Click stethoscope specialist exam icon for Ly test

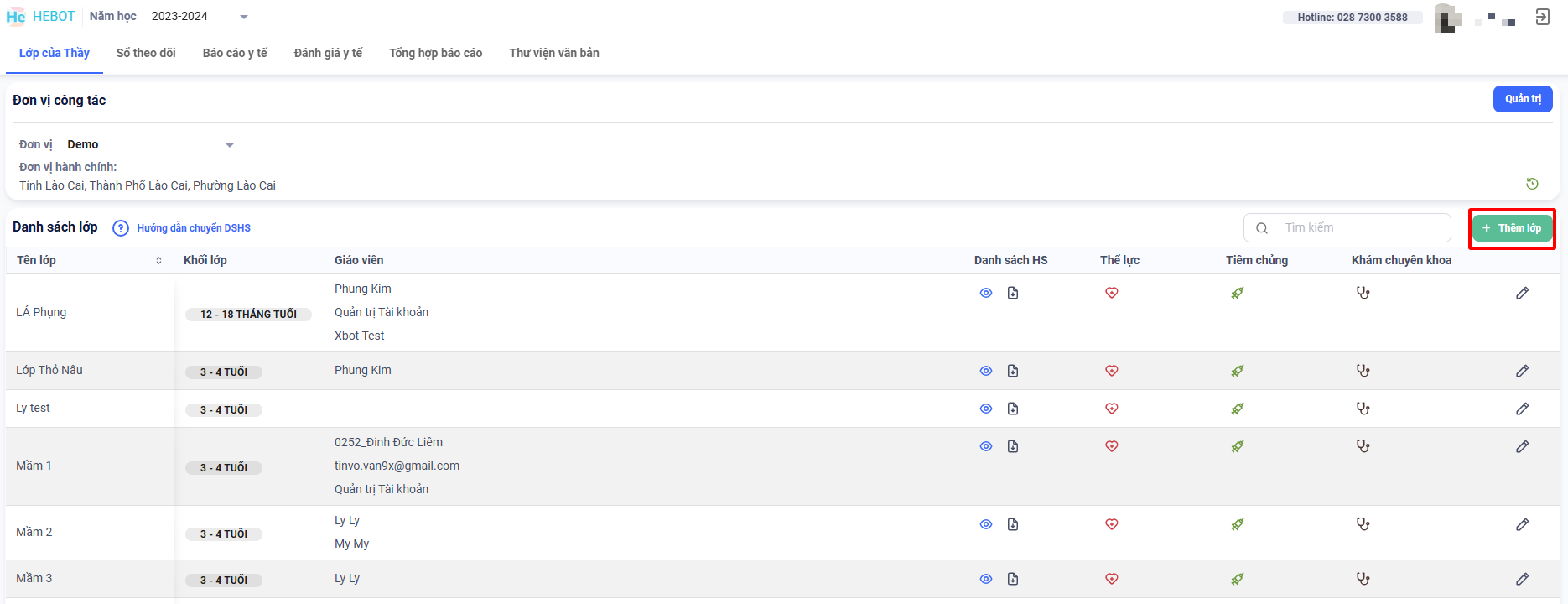pos(1363,409)
